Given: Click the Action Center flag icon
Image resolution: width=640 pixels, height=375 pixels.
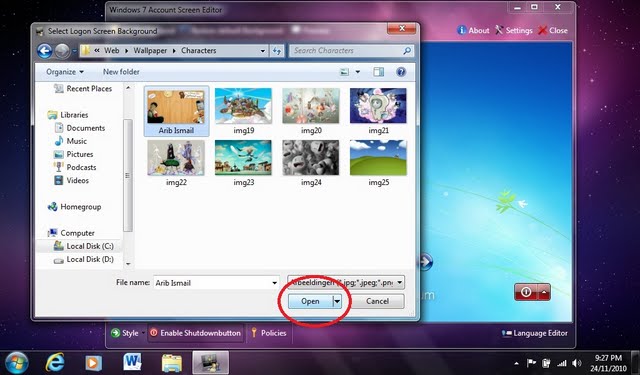Looking at the screenshot, I should pos(531,363).
